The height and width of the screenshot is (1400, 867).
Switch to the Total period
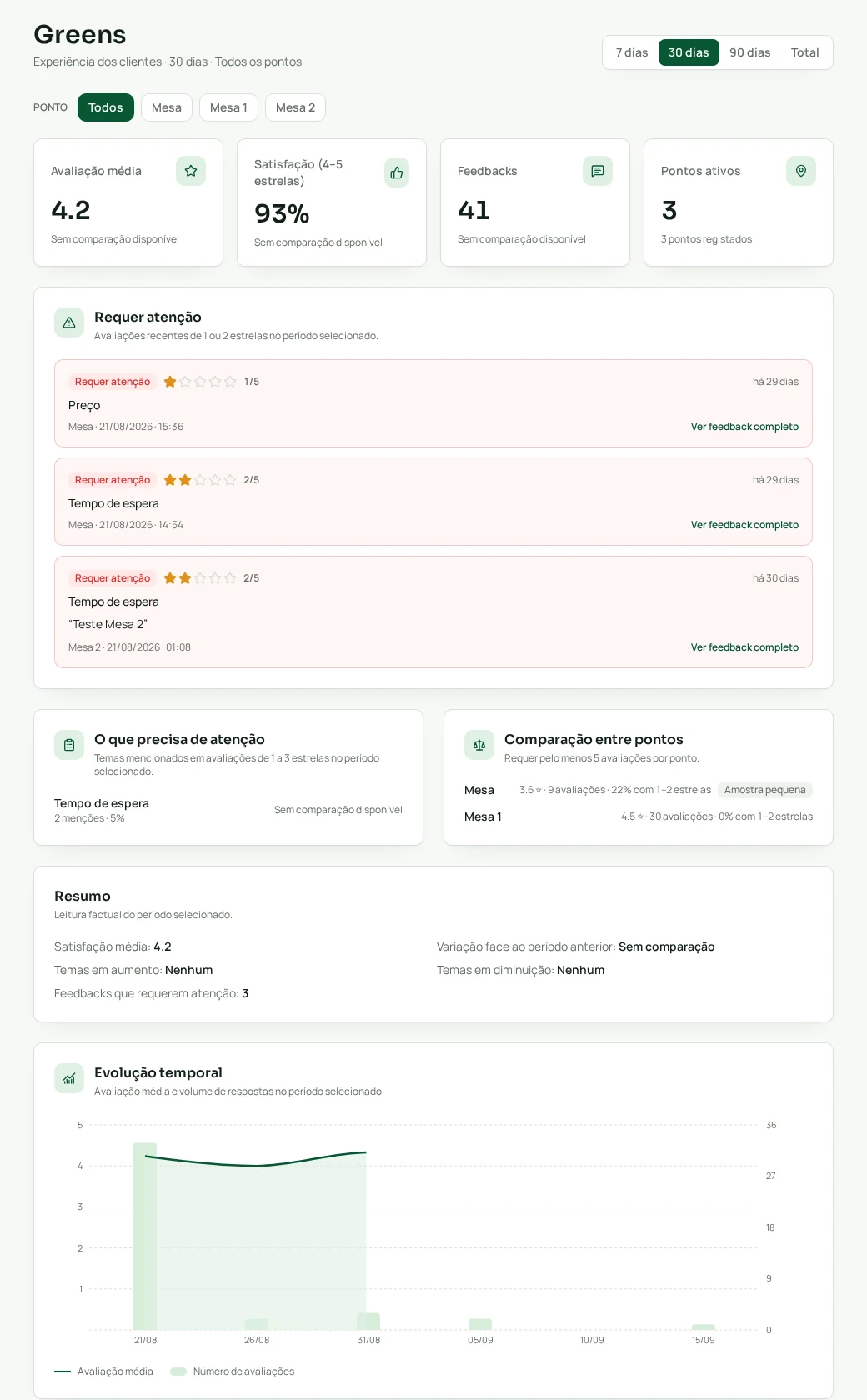(805, 52)
